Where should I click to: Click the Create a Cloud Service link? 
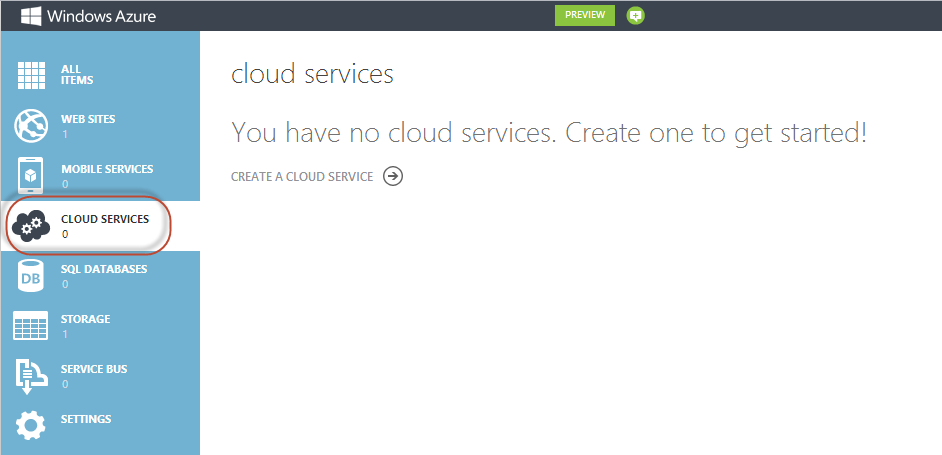tap(316, 177)
